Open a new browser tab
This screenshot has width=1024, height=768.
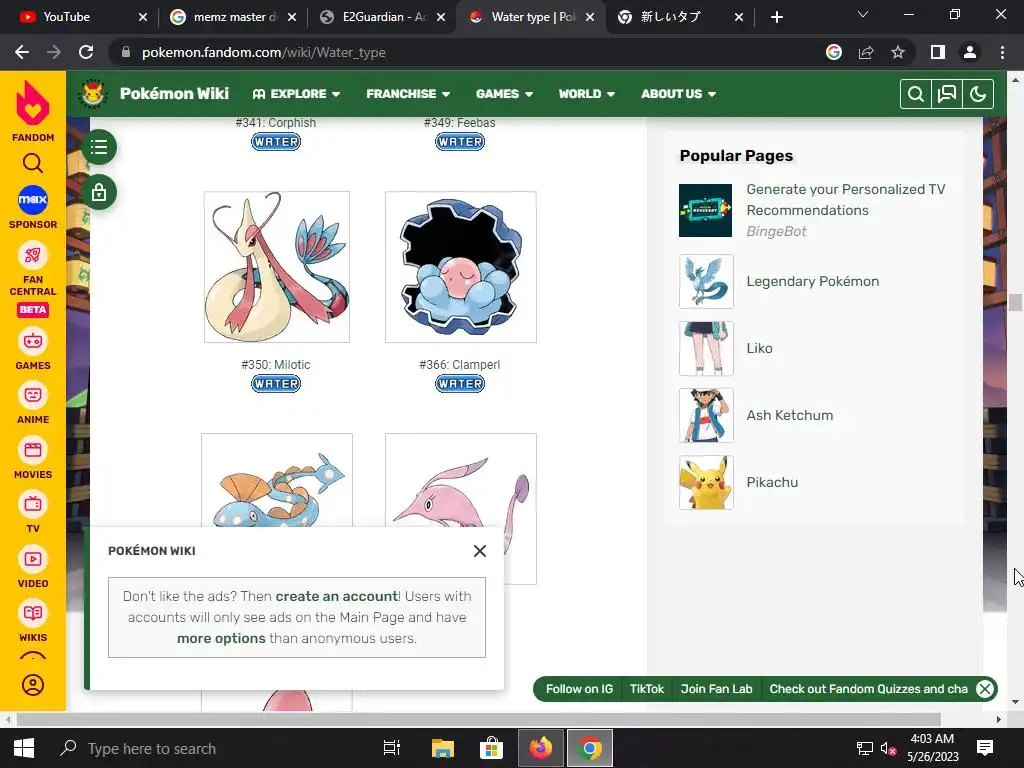[x=776, y=17]
